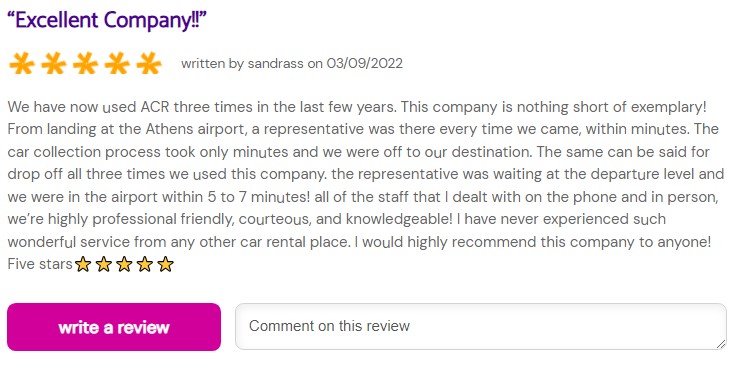
Task: Click the first orange rating star
Action: [x=21, y=63]
